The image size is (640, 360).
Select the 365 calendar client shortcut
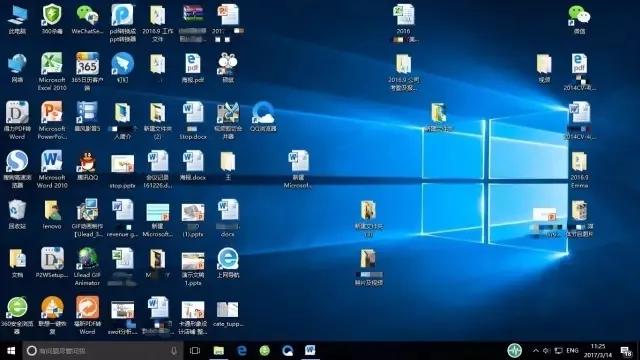pyautogui.click(x=87, y=71)
